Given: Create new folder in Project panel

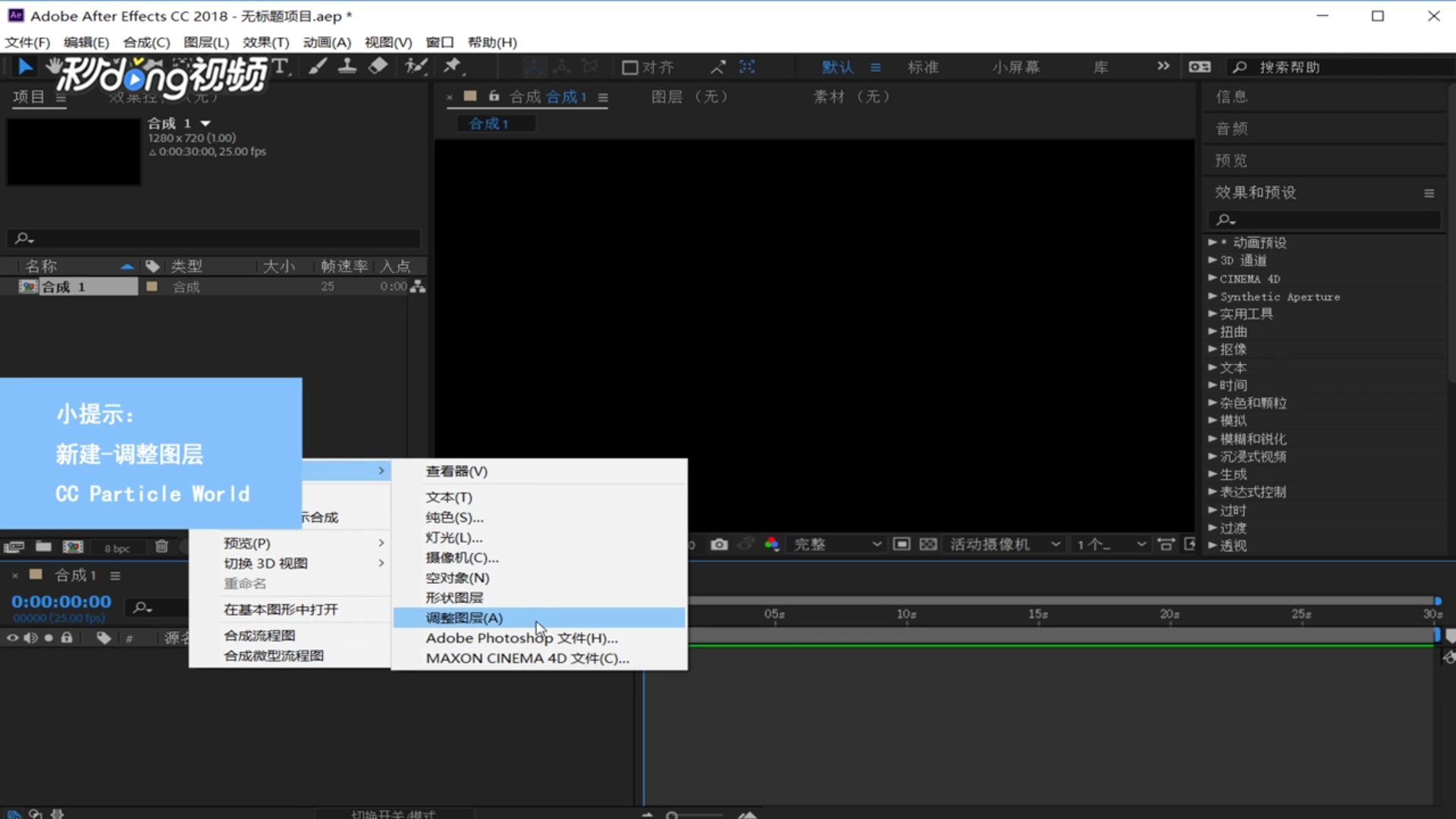Looking at the screenshot, I should (x=43, y=547).
